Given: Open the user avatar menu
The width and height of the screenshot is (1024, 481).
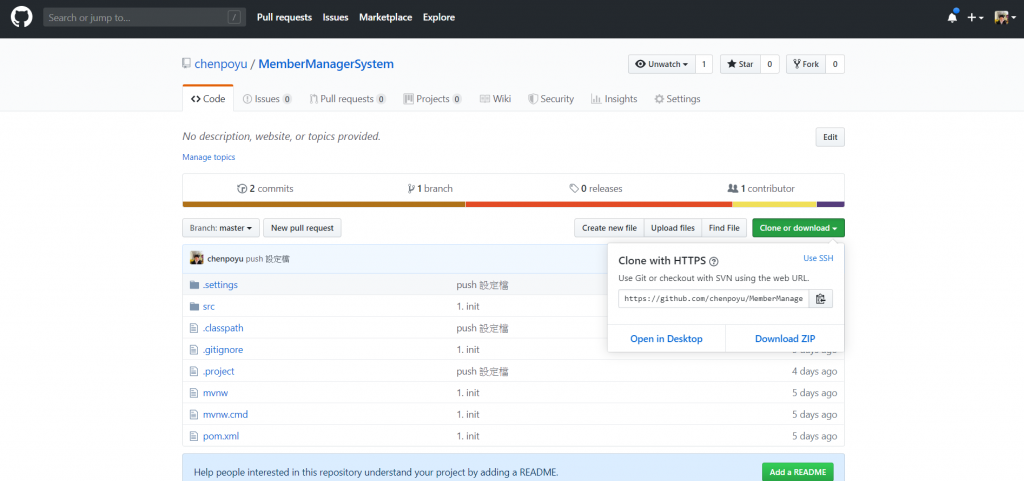Looking at the screenshot, I should coord(1004,18).
